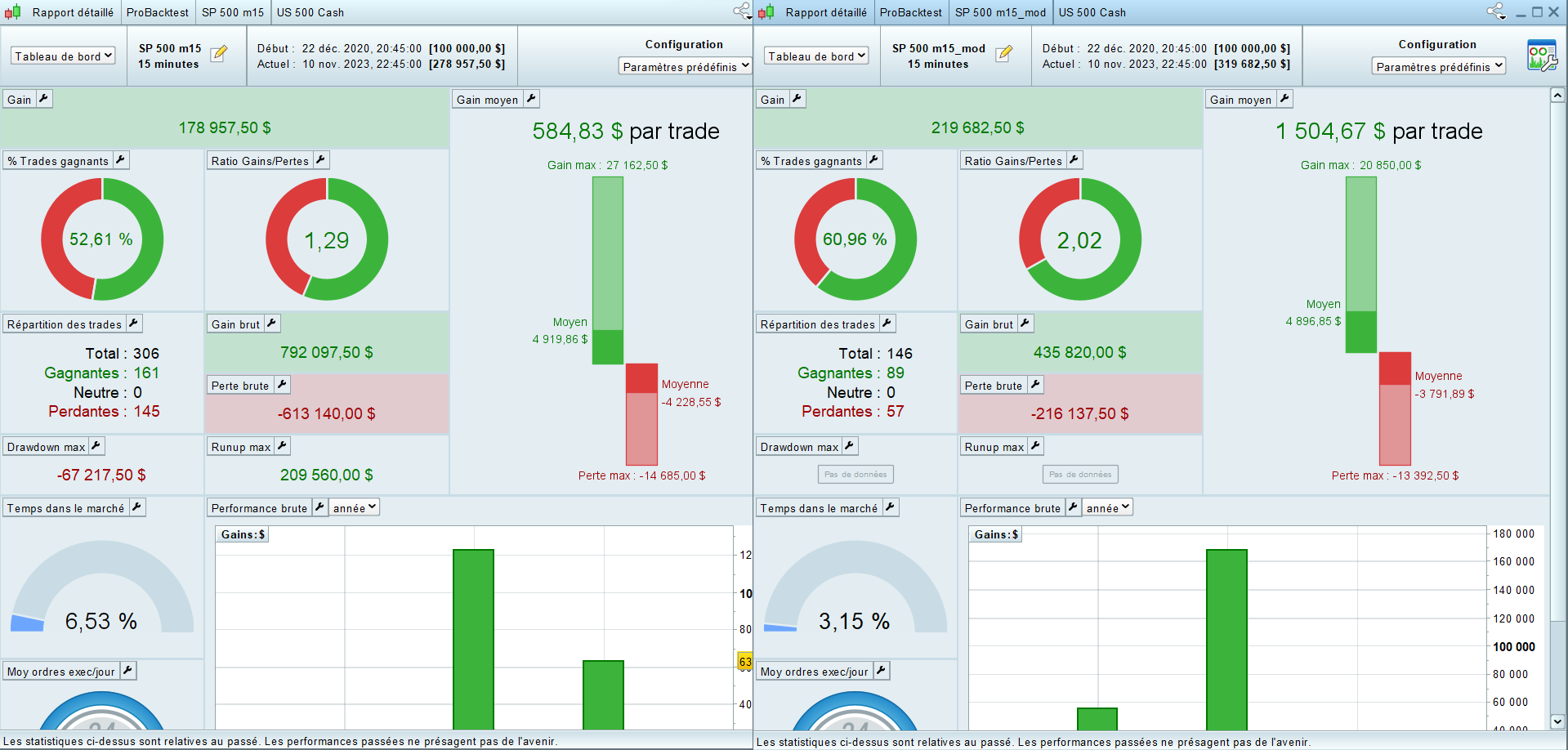The image size is (1568, 750).
Task: Click down arrow of m15_mod vertical scrollbar
Action: 1557,721
